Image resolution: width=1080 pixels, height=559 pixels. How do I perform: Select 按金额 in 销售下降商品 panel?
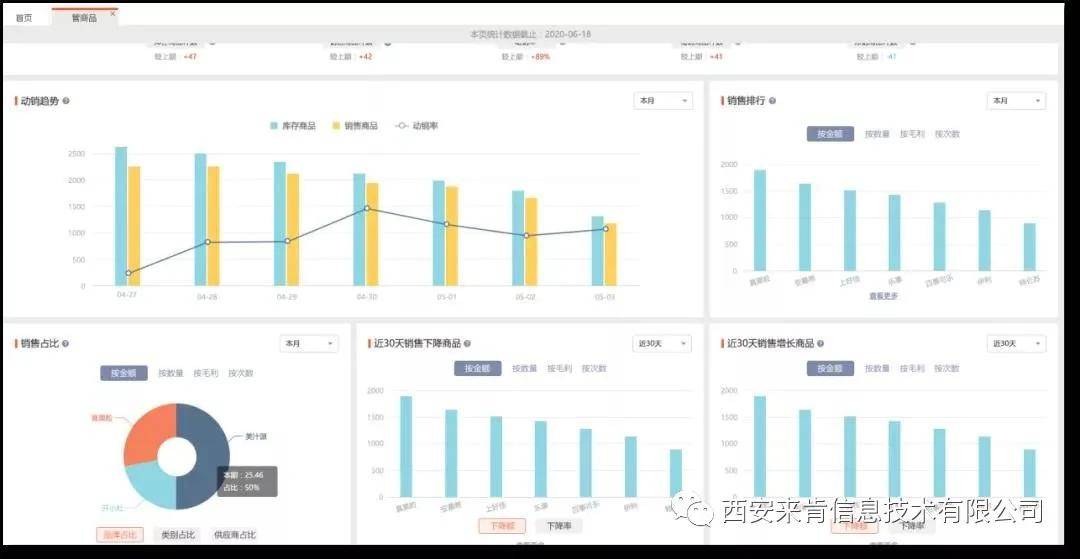click(477, 368)
